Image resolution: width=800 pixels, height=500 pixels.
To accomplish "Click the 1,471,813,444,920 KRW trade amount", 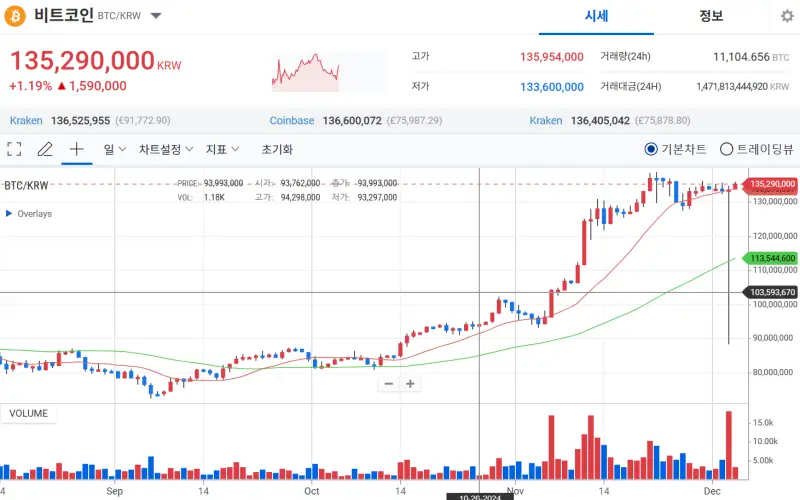I will coord(742,87).
